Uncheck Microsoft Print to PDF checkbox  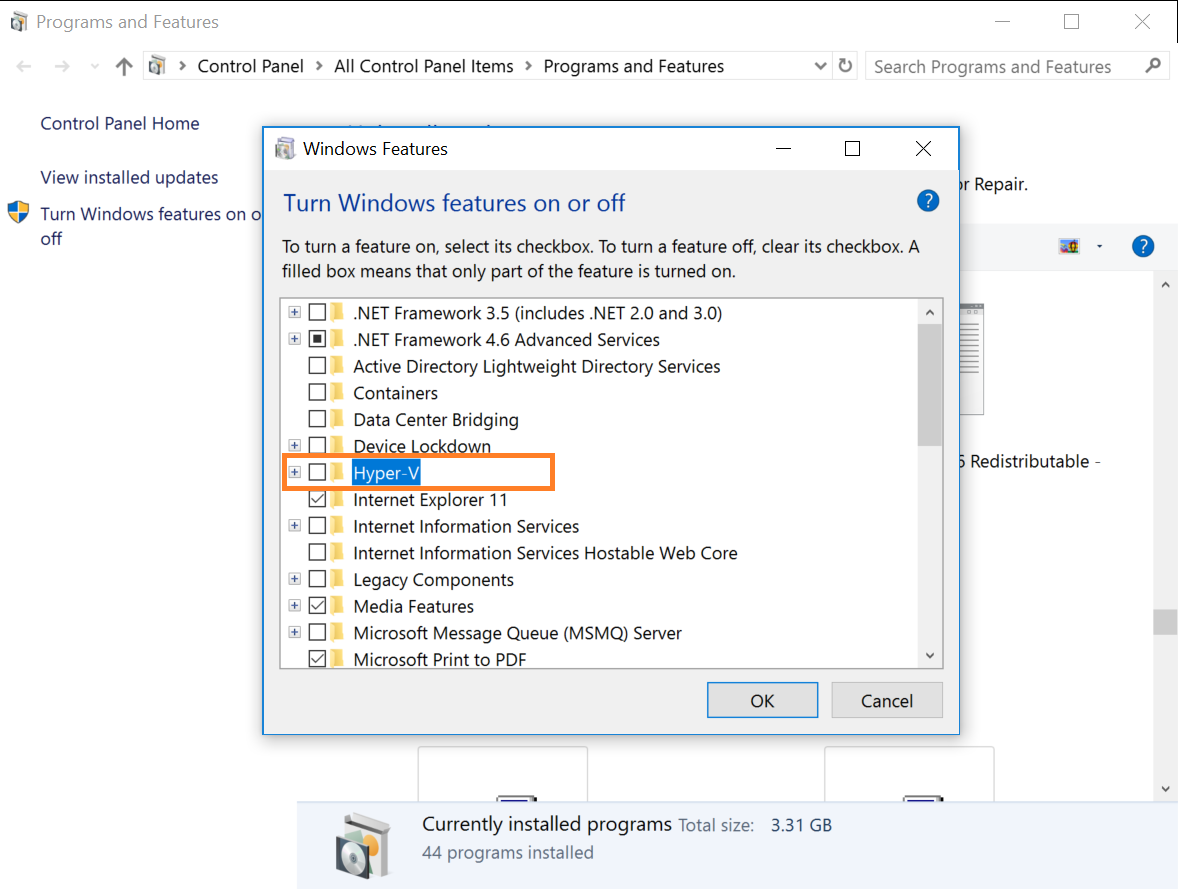[317, 659]
